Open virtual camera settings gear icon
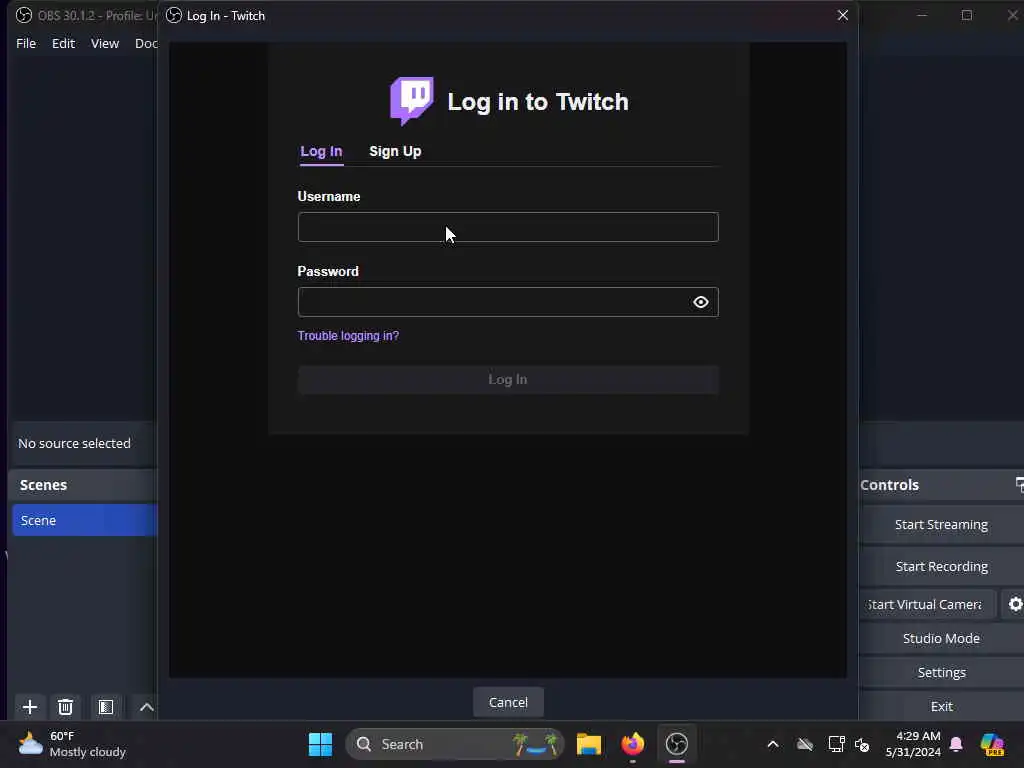 (1015, 604)
